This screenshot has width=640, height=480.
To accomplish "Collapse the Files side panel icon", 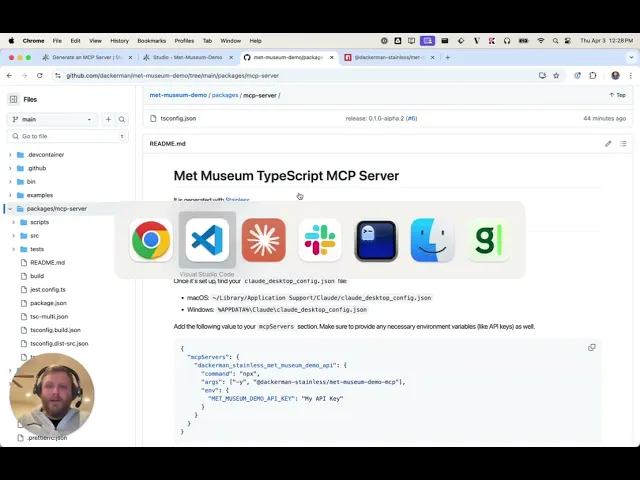I will tap(13, 99).
